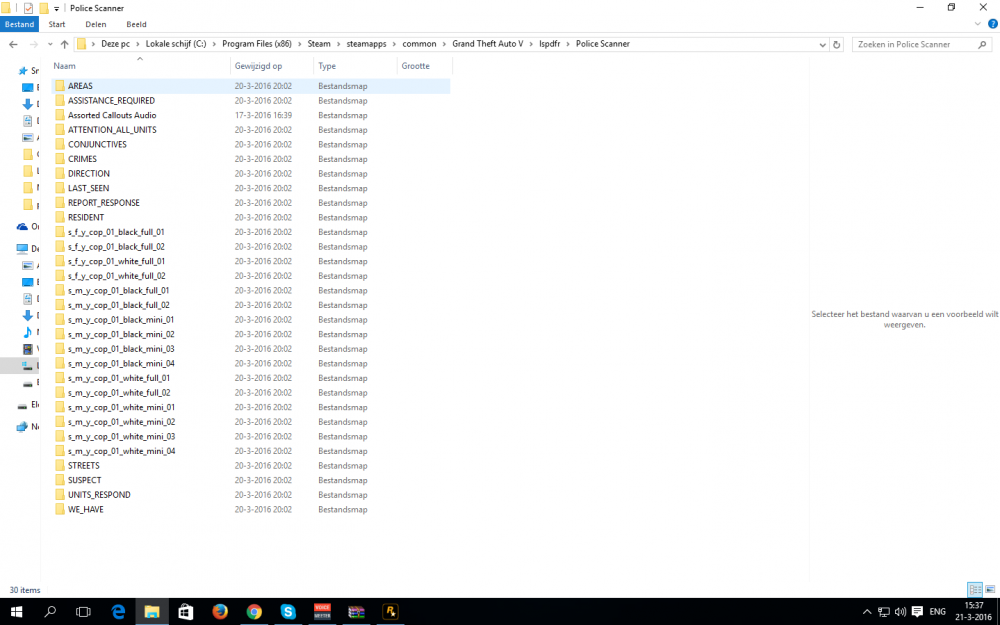Open the Delen ribbon tab
Viewport: 1000px width, 625px height.
(96, 24)
